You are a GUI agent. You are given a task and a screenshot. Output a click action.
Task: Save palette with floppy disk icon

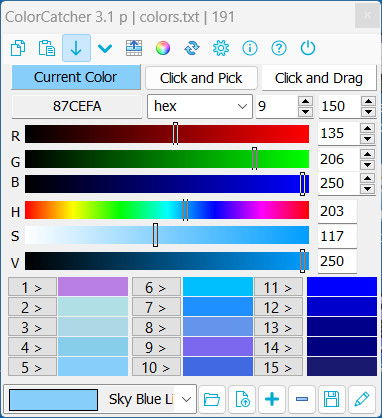(x=332, y=399)
